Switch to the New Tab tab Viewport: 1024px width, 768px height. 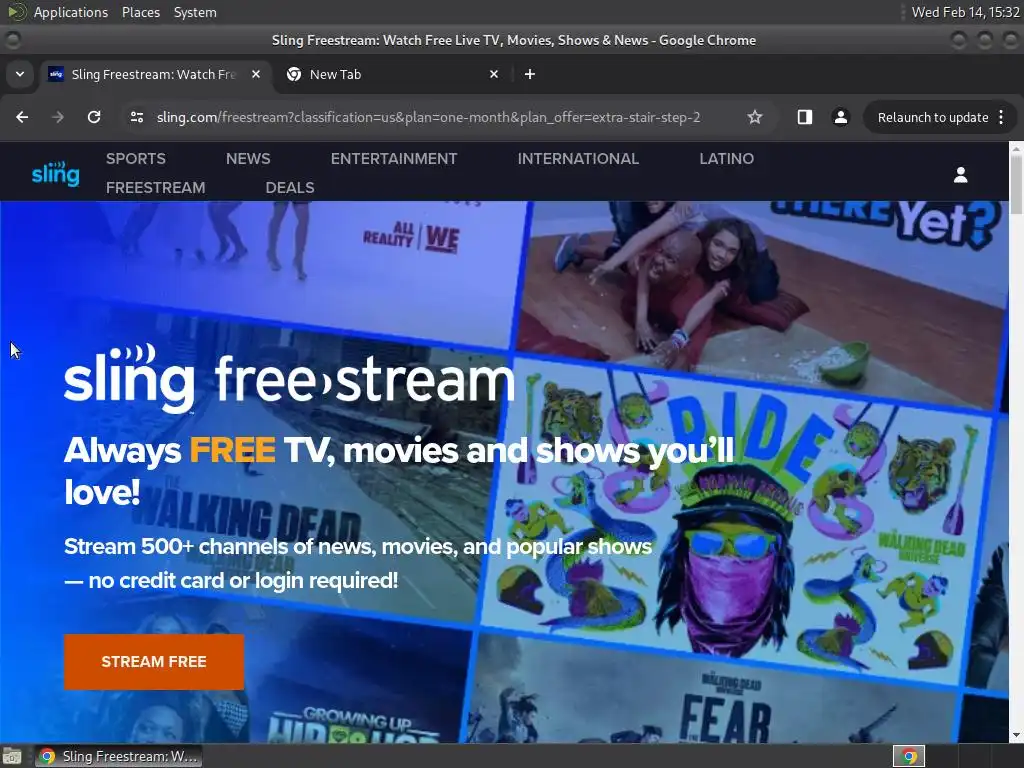tap(392, 74)
